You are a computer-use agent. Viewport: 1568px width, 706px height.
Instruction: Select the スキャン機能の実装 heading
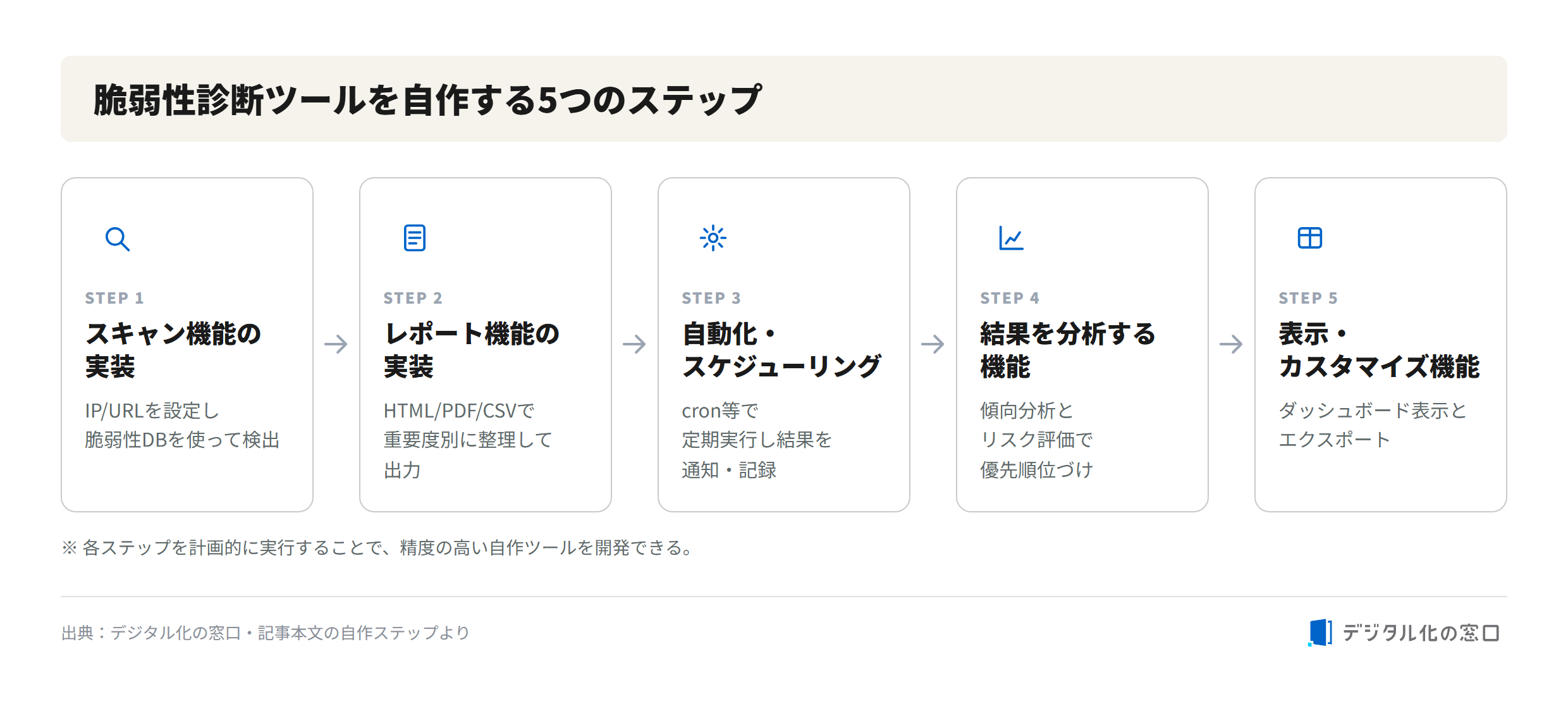(x=173, y=350)
